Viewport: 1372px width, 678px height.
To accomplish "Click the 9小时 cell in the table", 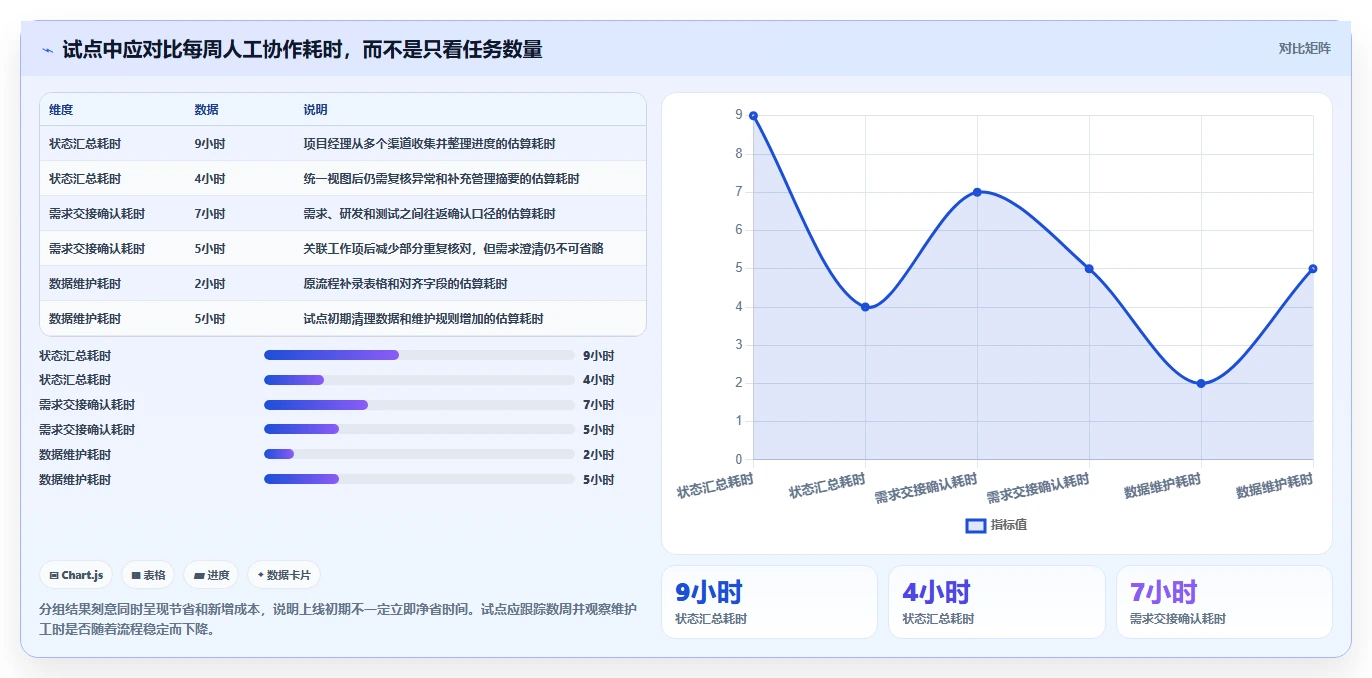I will [x=210, y=144].
